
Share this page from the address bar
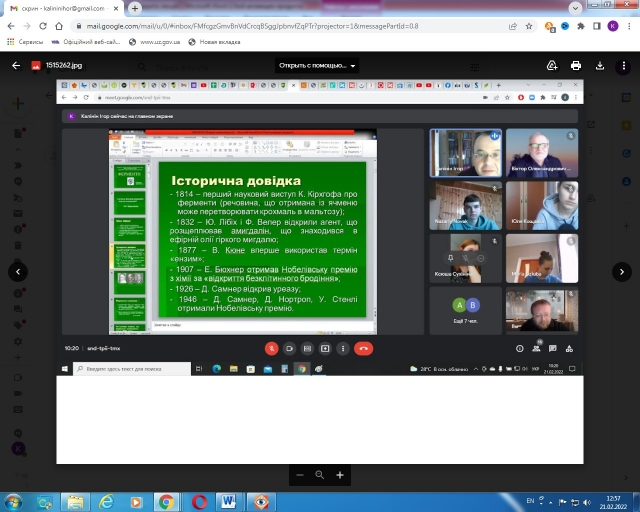tap(513, 26)
